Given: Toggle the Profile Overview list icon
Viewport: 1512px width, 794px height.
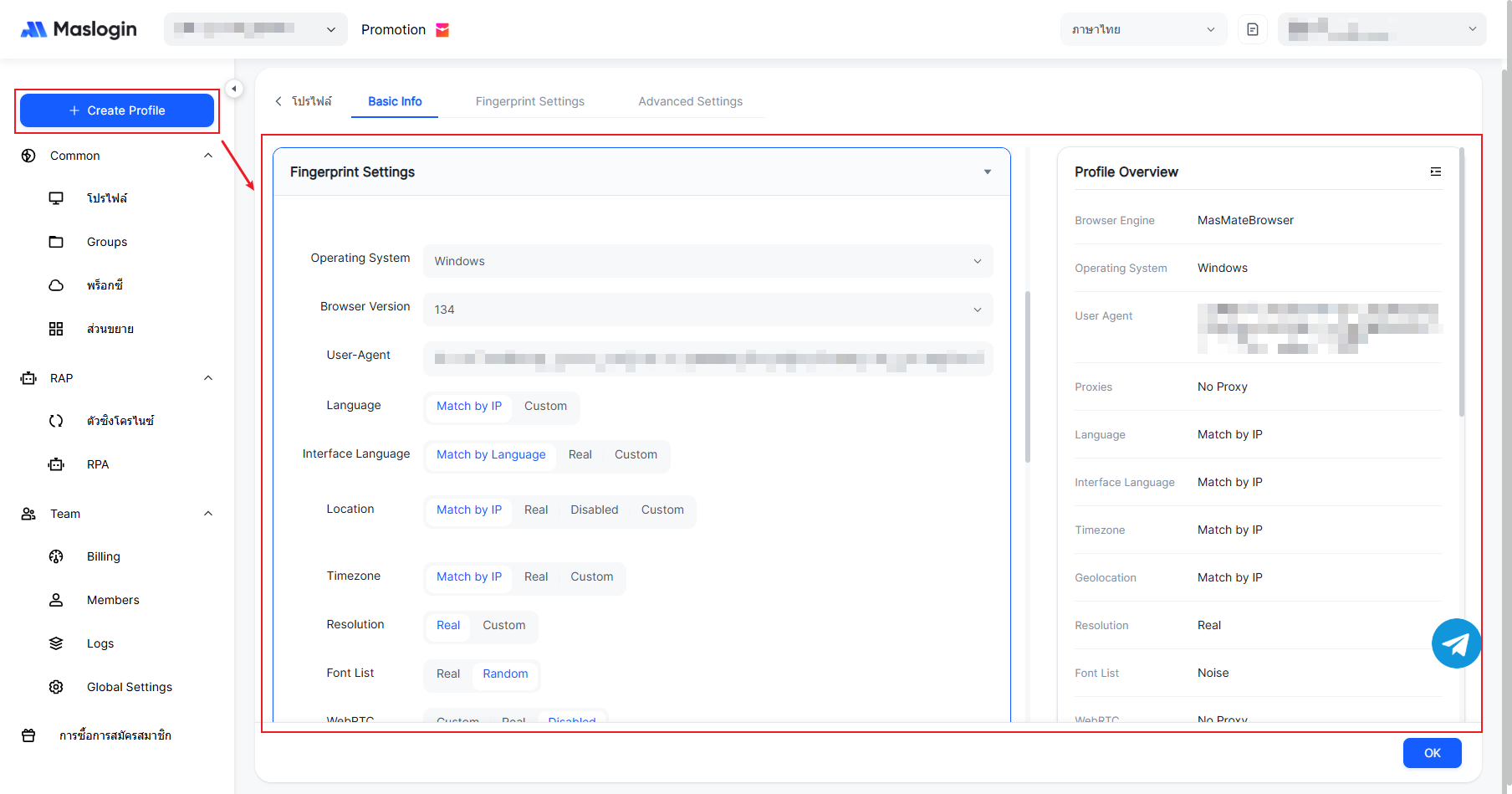Looking at the screenshot, I should coord(1435,172).
